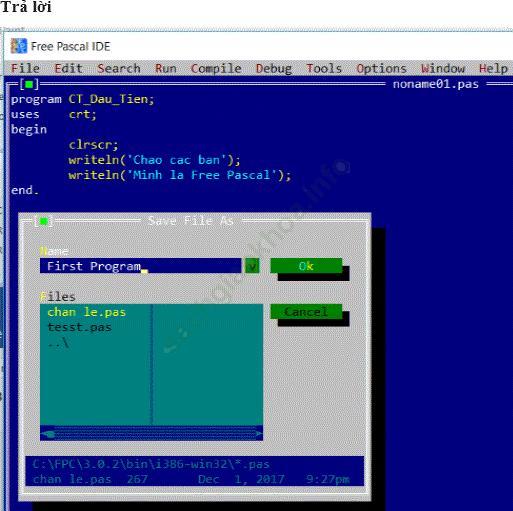Open the Debug menu
The height and width of the screenshot is (511, 513).
[x=274, y=68]
